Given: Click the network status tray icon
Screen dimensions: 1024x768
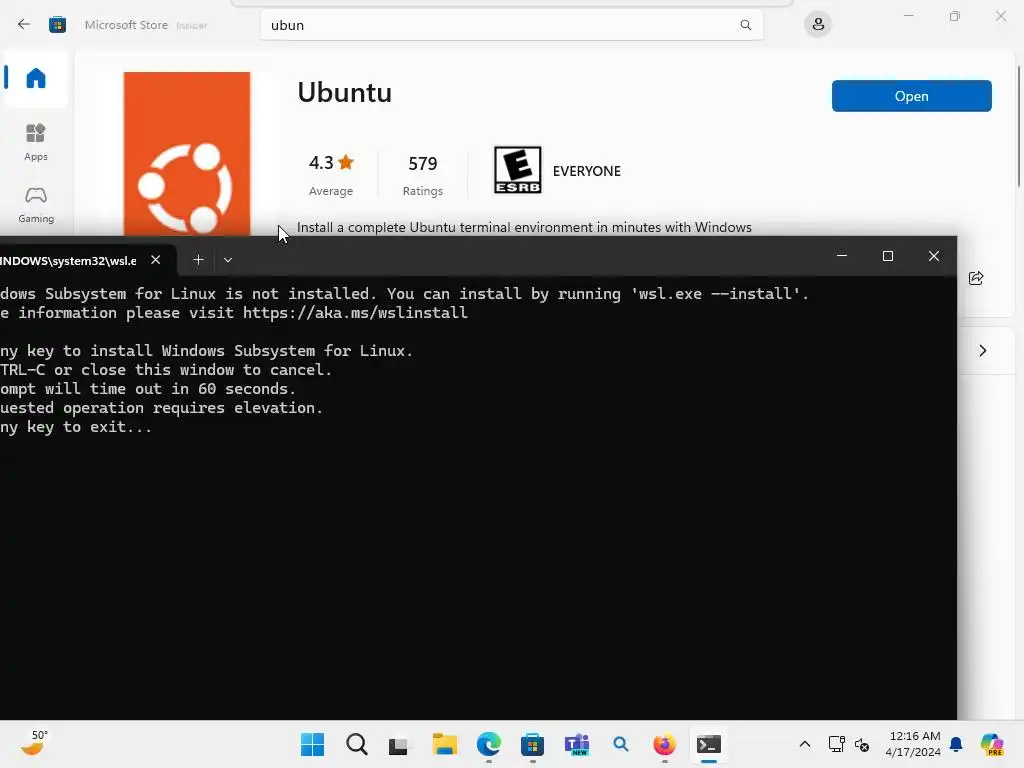Looking at the screenshot, I should coord(837,744).
